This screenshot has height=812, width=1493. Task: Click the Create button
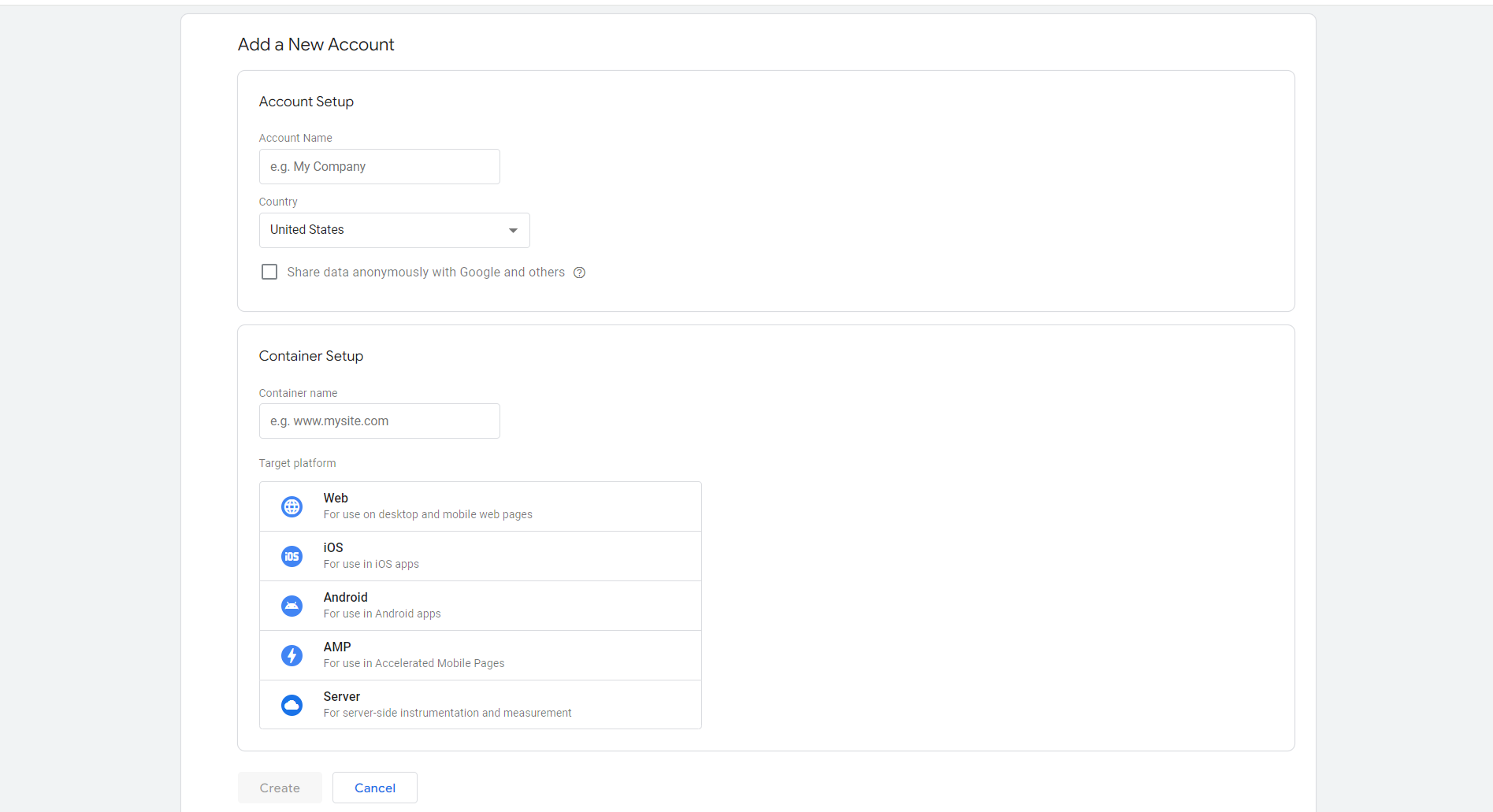[280, 787]
